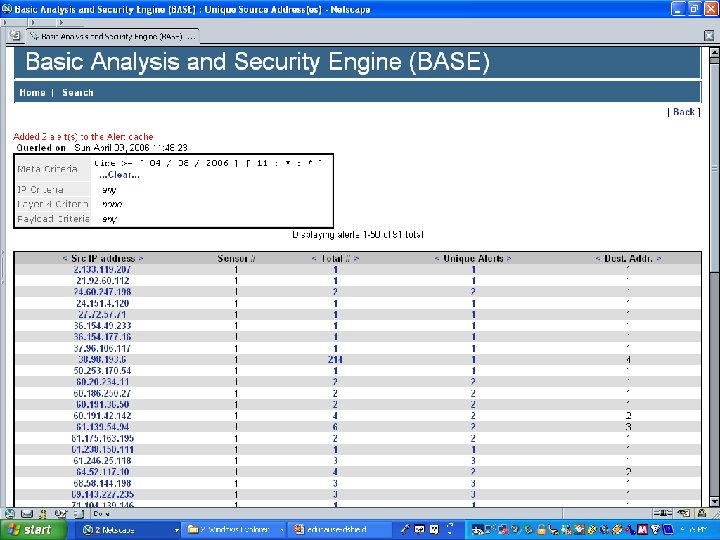Open Mail from the status bar envelope icon
720x540 pixels.
point(27,513)
